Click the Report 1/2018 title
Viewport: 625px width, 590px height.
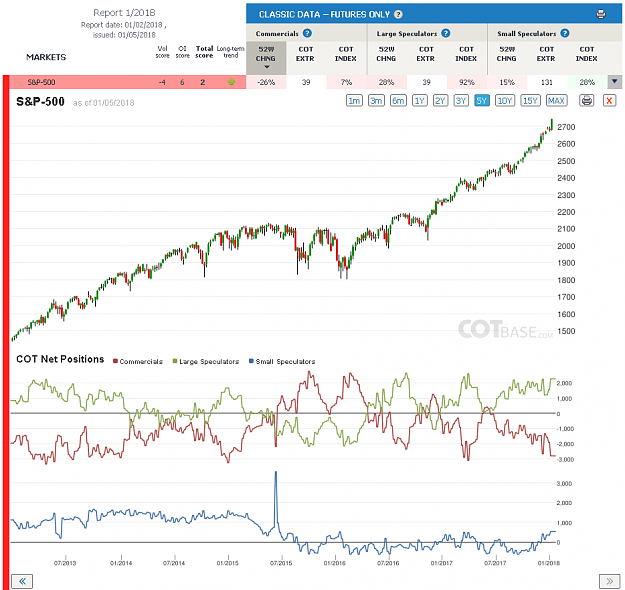point(124,13)
